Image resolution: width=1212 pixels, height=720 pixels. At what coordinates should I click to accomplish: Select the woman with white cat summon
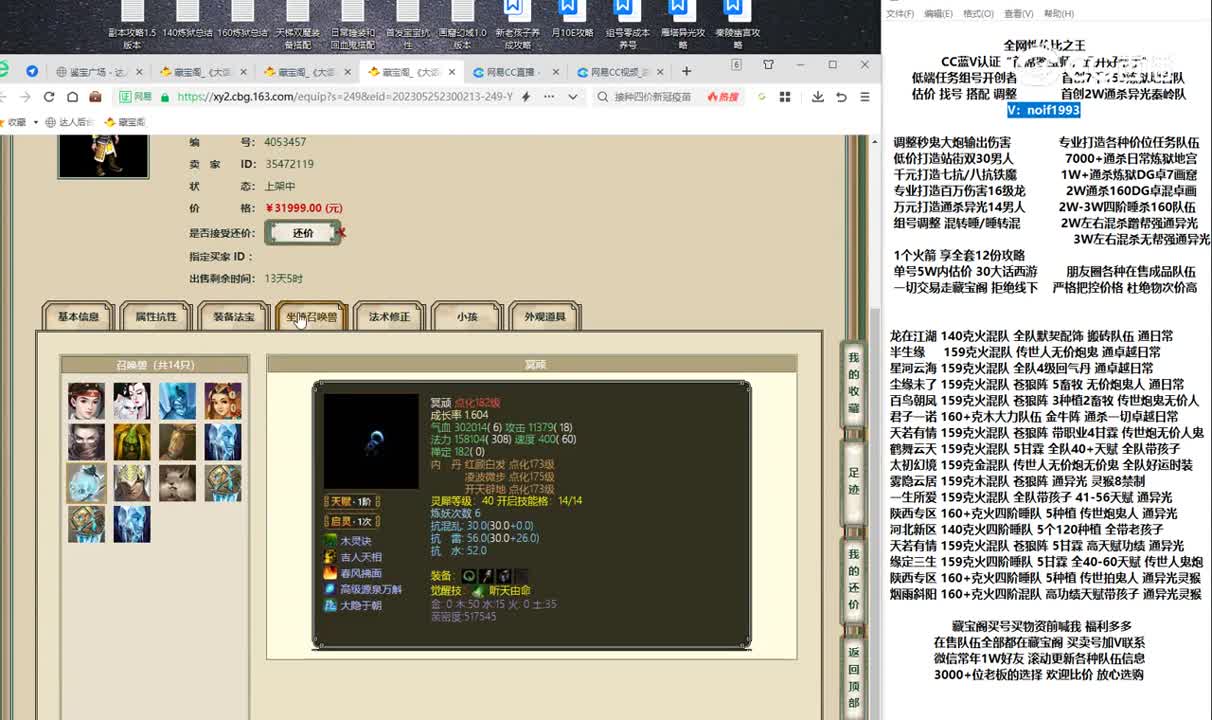click(132, 401)
